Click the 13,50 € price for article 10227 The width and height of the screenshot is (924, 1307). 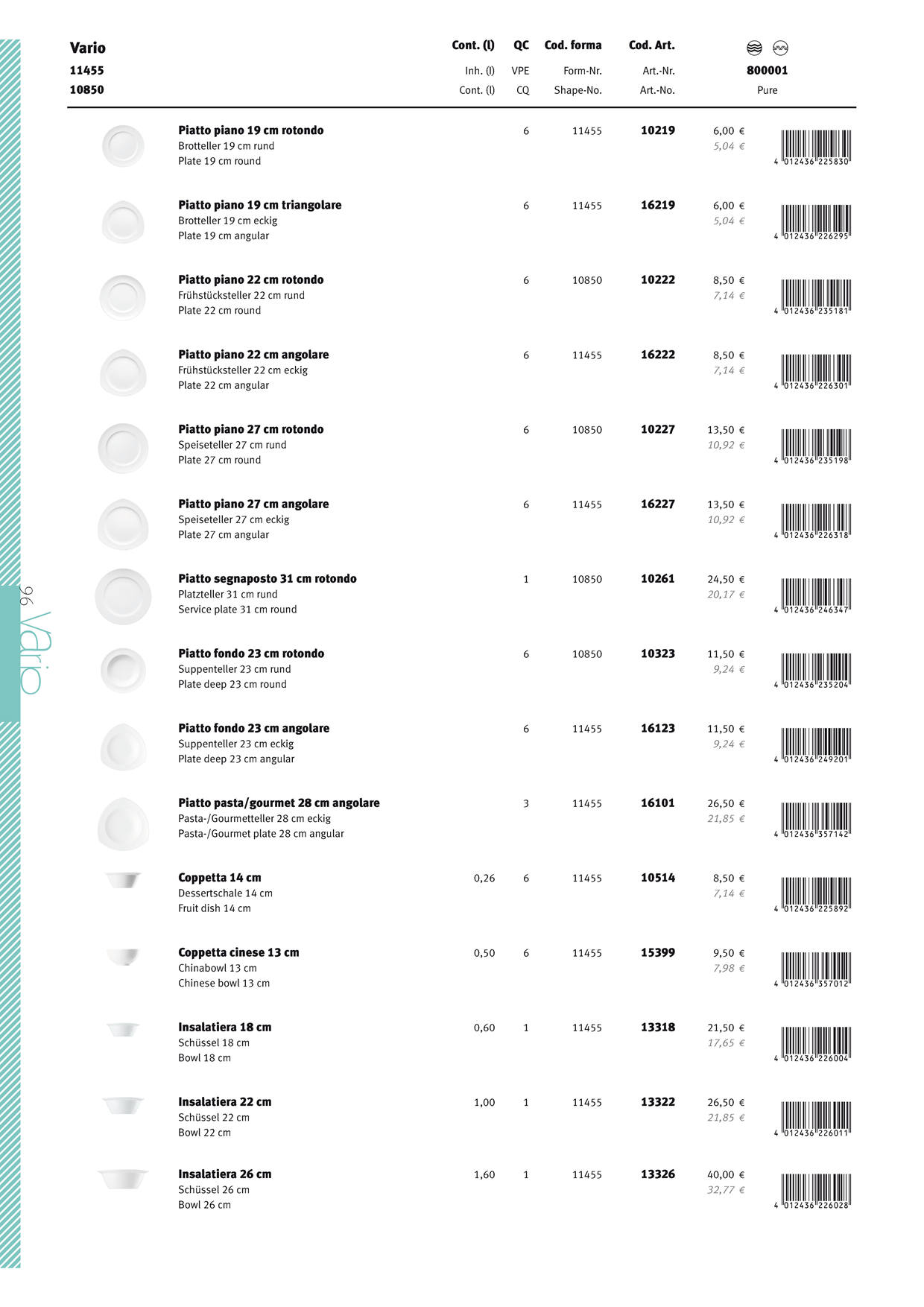[725, 430]
